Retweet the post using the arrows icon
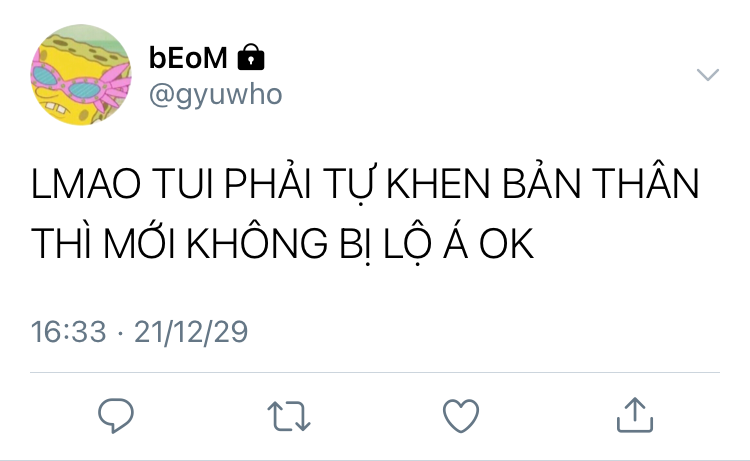This screenshot has height=461, width=750. coord(289,416)
